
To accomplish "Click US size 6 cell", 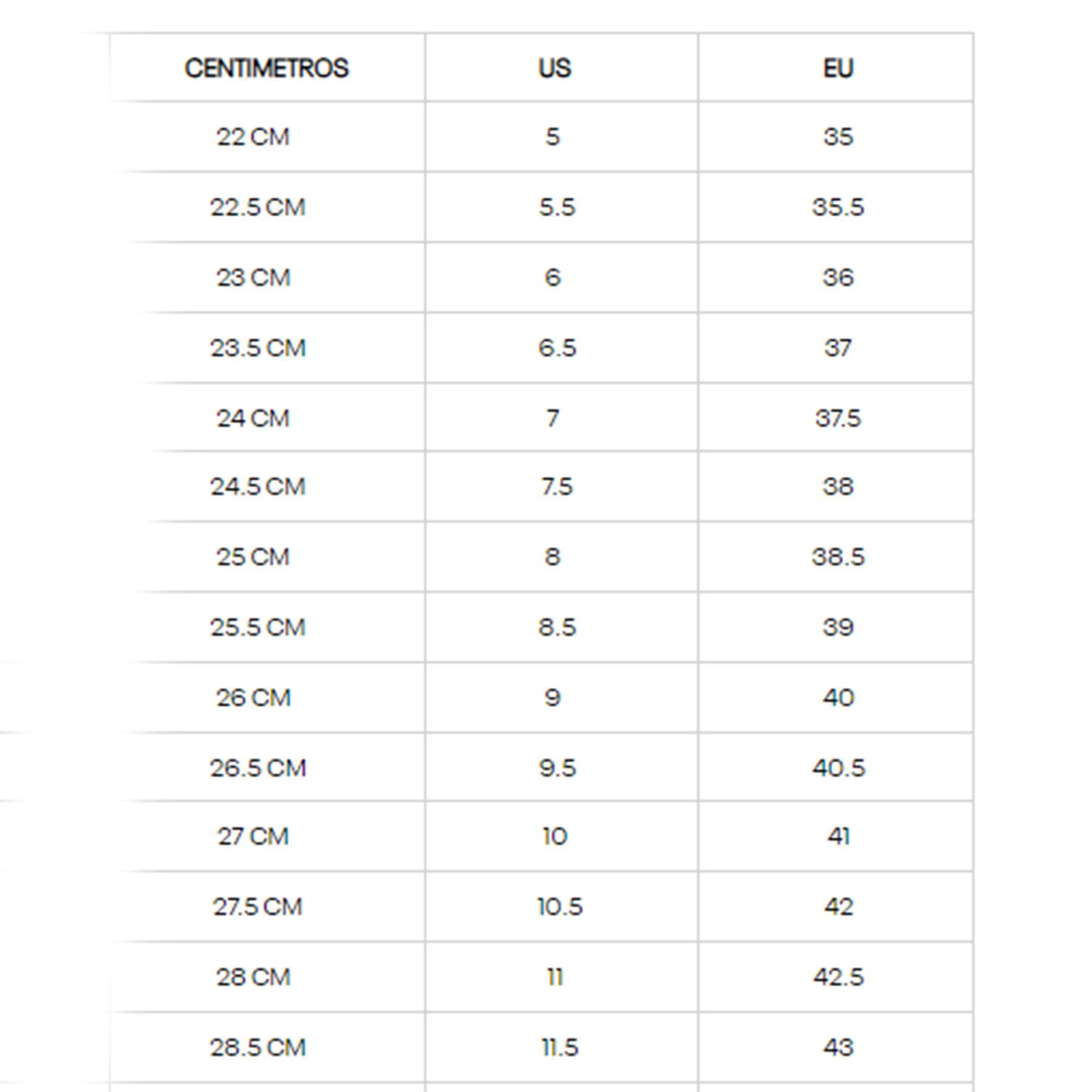I will (561, 277).
